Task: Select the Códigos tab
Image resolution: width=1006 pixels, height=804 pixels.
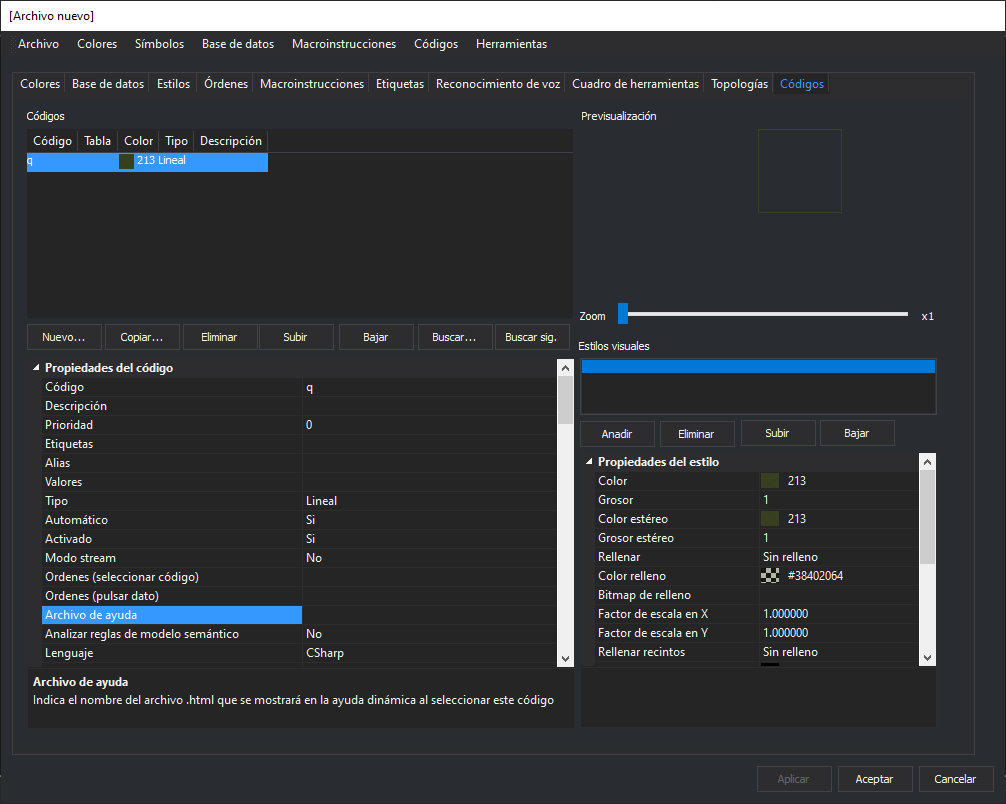Action: pyautogui.click(x=801, y=84)
